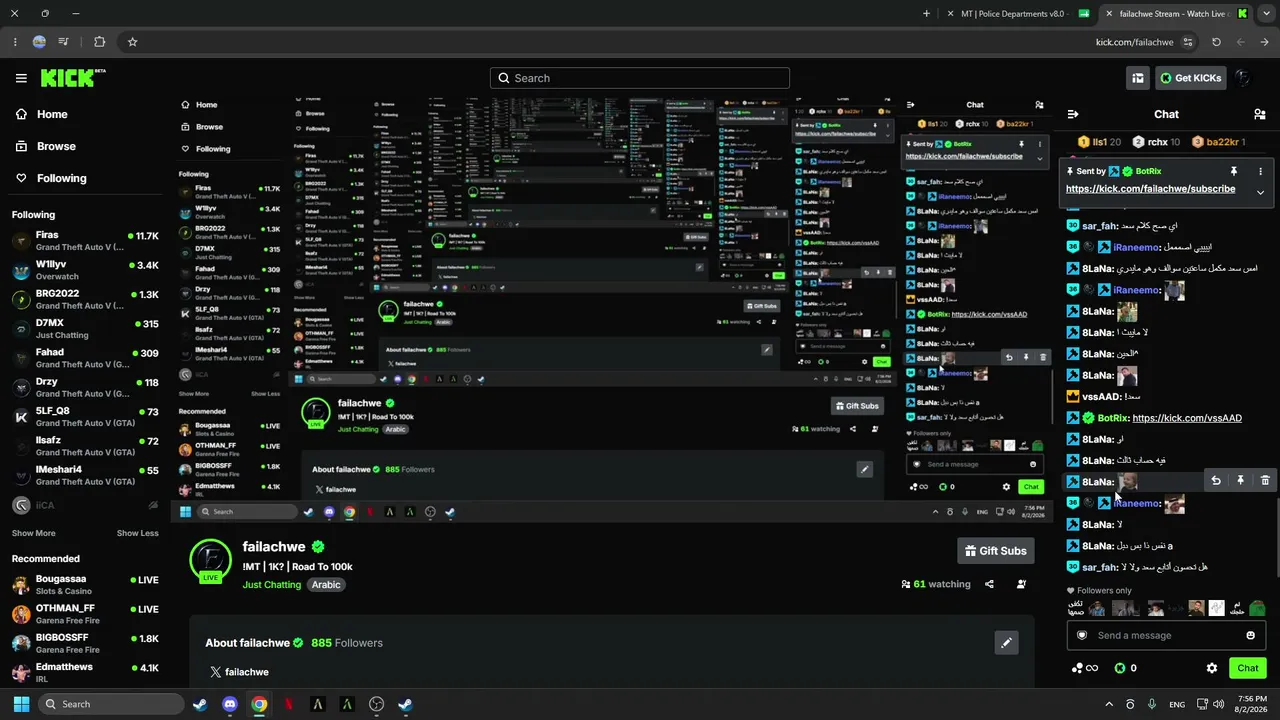Open the browser extensions puzzle icon

[99, 42]
